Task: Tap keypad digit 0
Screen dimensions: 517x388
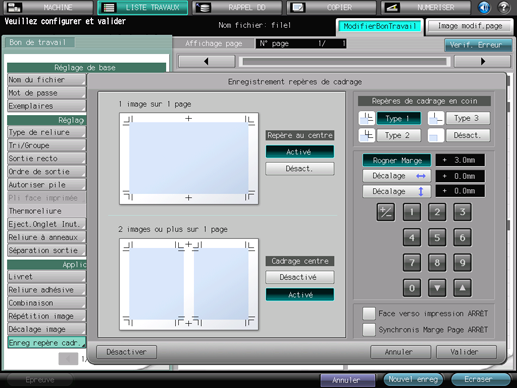Action: [412, 288]
